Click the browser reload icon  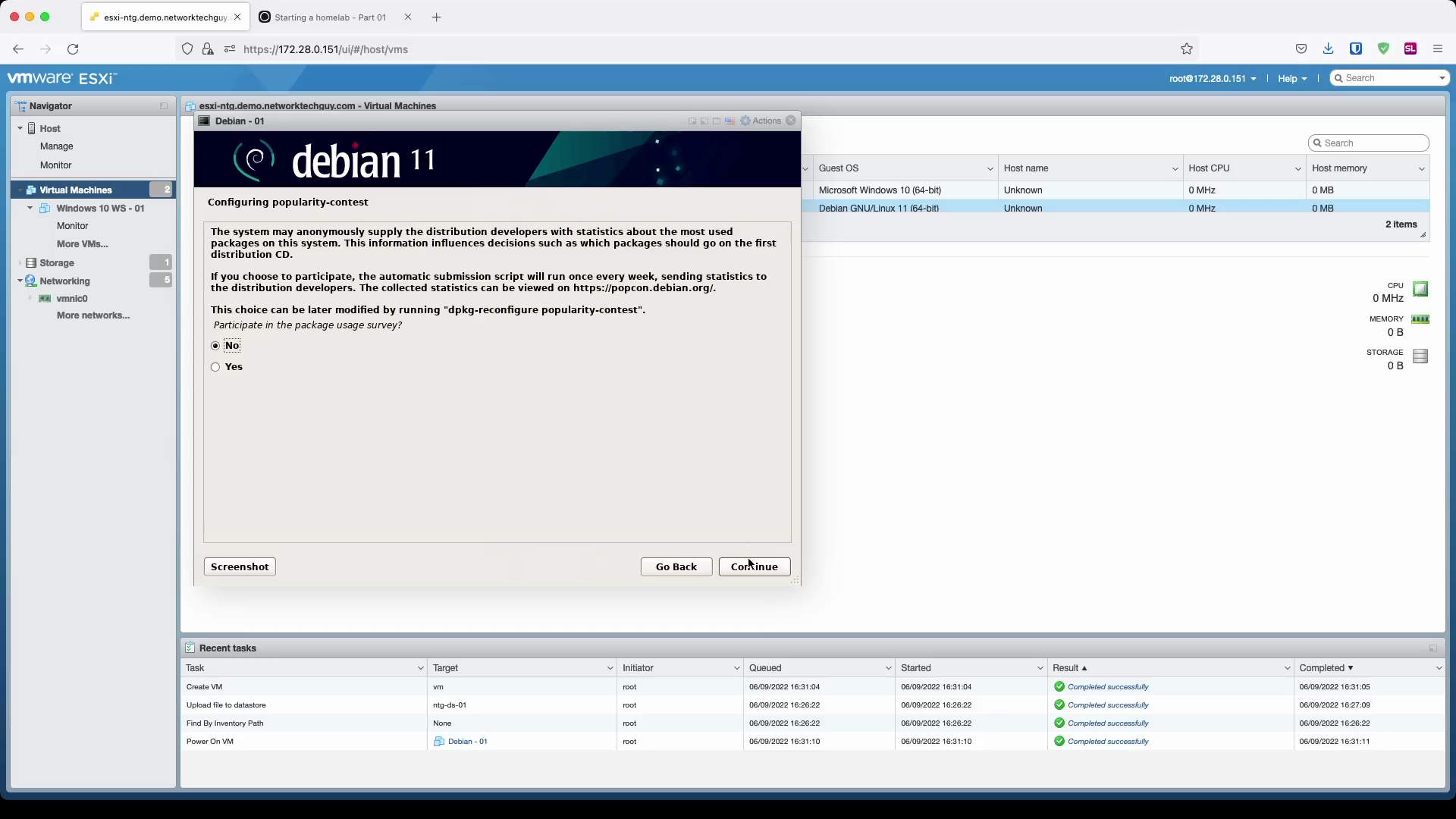pyautogui.click(x=73, y=49)
